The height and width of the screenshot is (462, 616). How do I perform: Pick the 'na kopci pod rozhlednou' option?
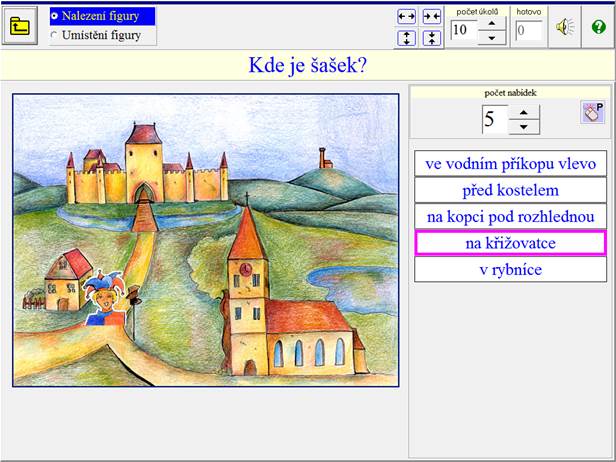tap(510, 216)
